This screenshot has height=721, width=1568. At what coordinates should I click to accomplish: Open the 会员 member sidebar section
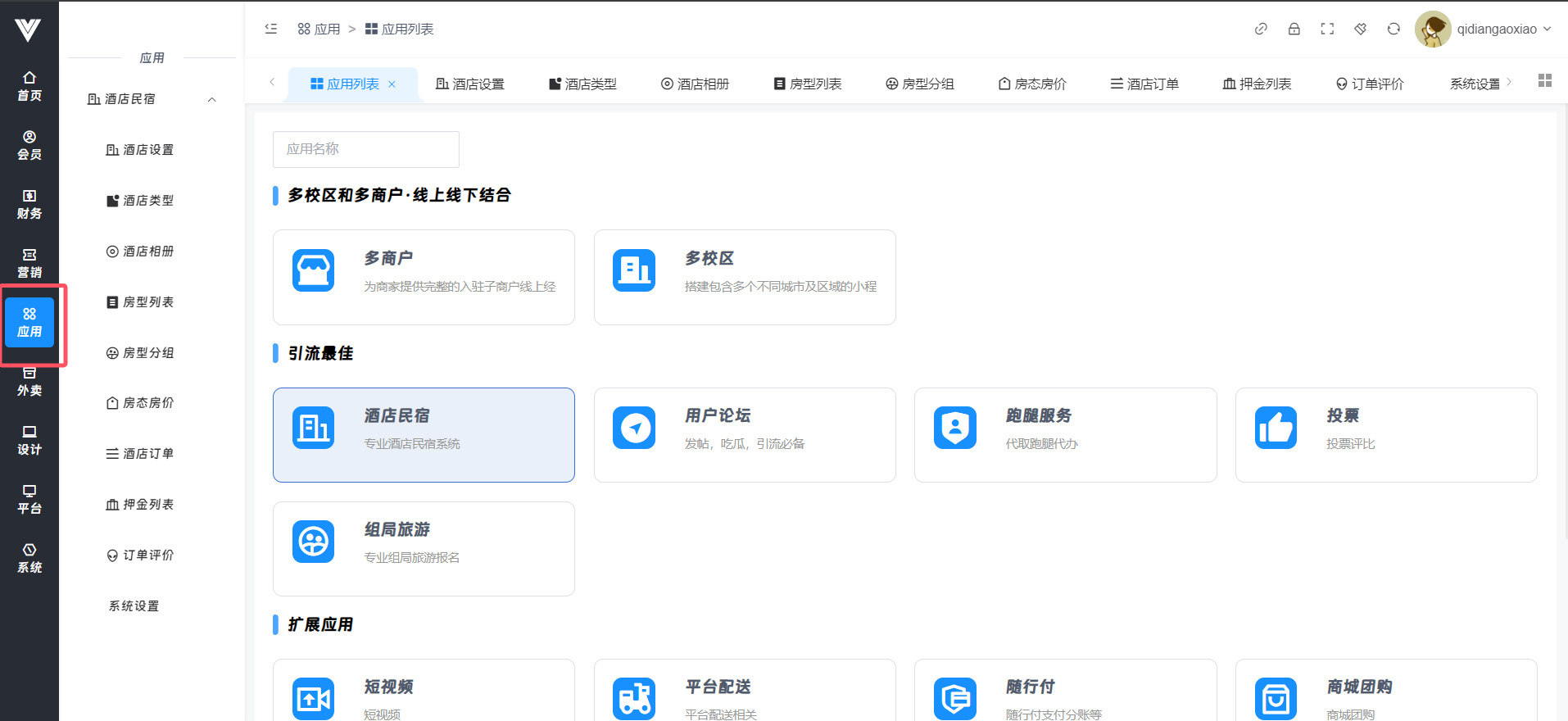(29, 145)
